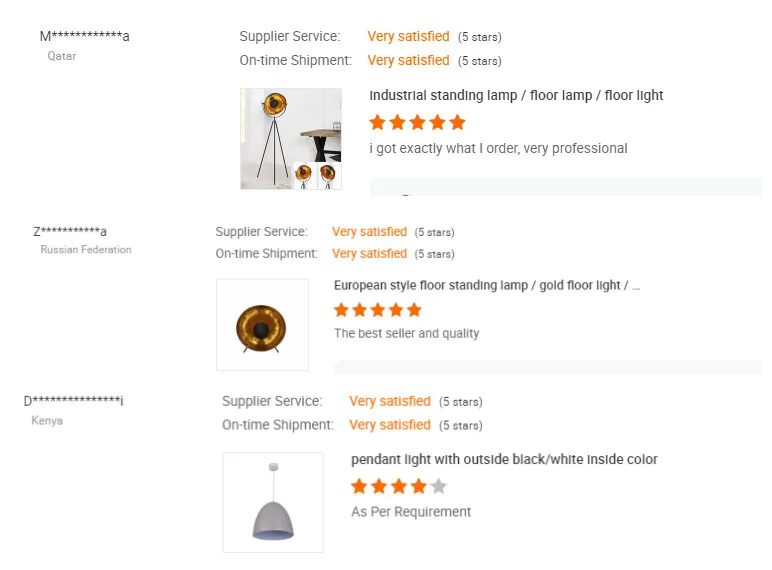Click the fifth star of the European lamp rating

[x=414, y=310]
